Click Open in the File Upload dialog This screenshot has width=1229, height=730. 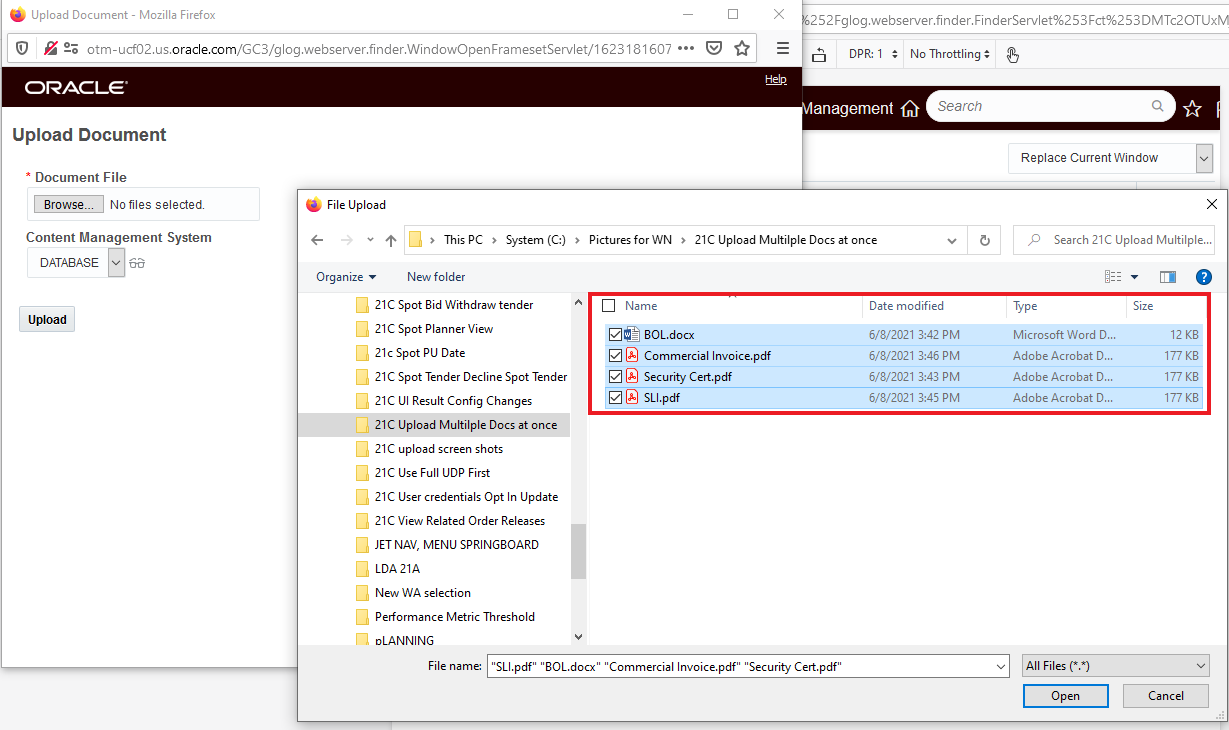1065,696
